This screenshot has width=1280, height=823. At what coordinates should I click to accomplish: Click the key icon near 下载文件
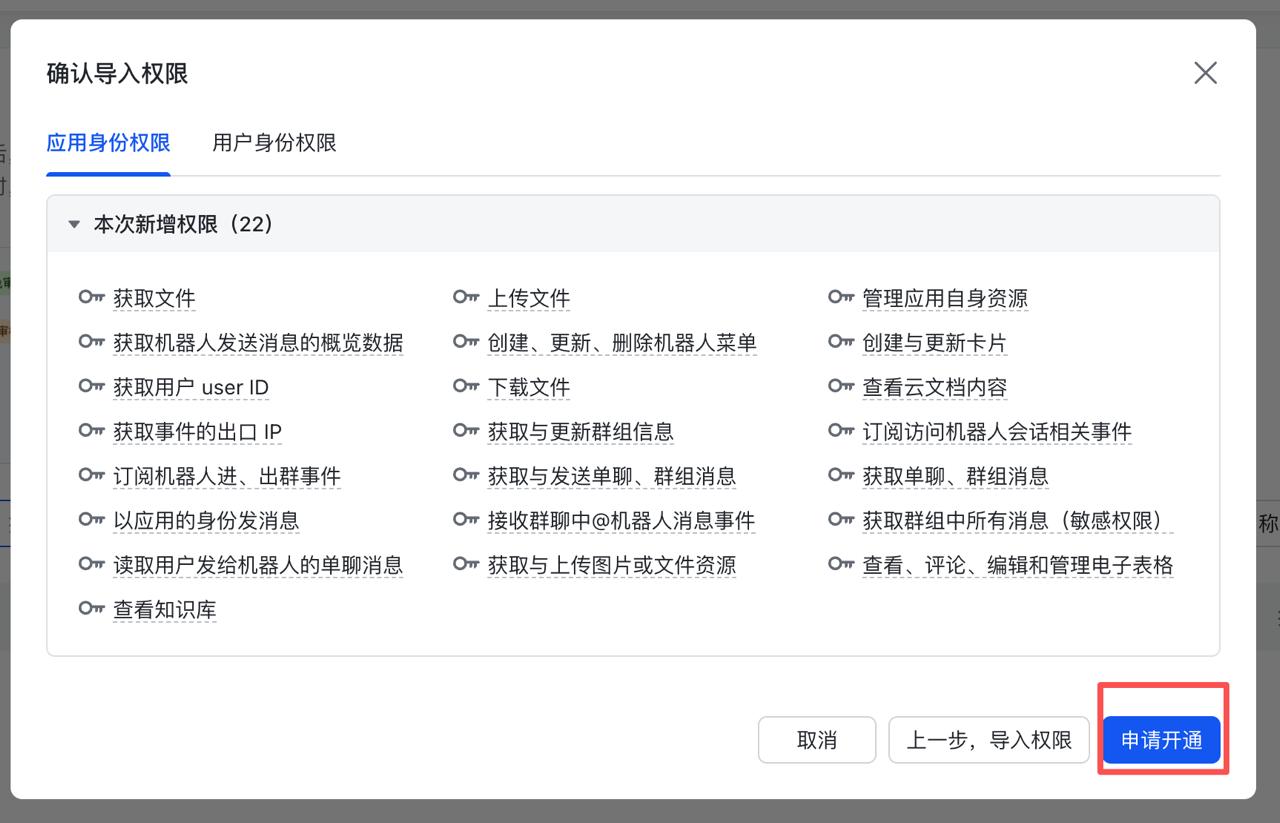pyautogui.click(x=466, y=387)
